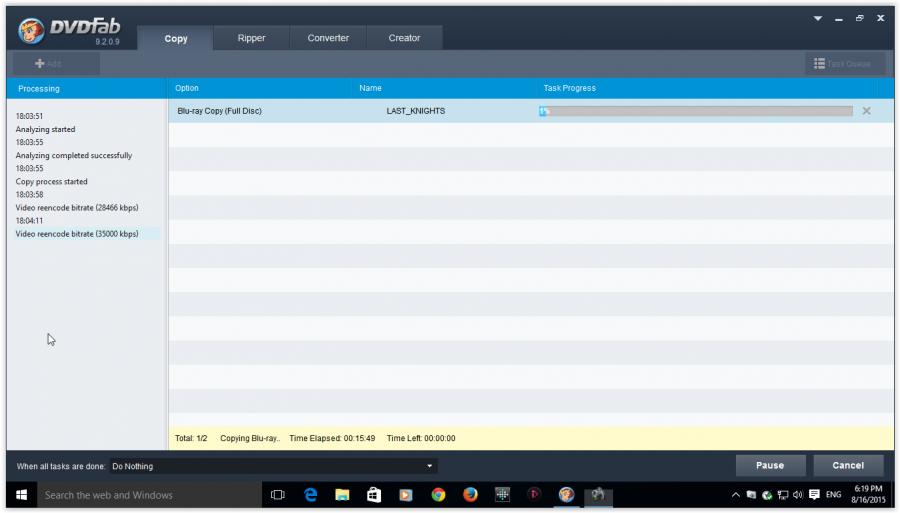900x513 pixels.
Task: Click the LAST_KNIGHTS task progress bar
Action: [696, 111]
